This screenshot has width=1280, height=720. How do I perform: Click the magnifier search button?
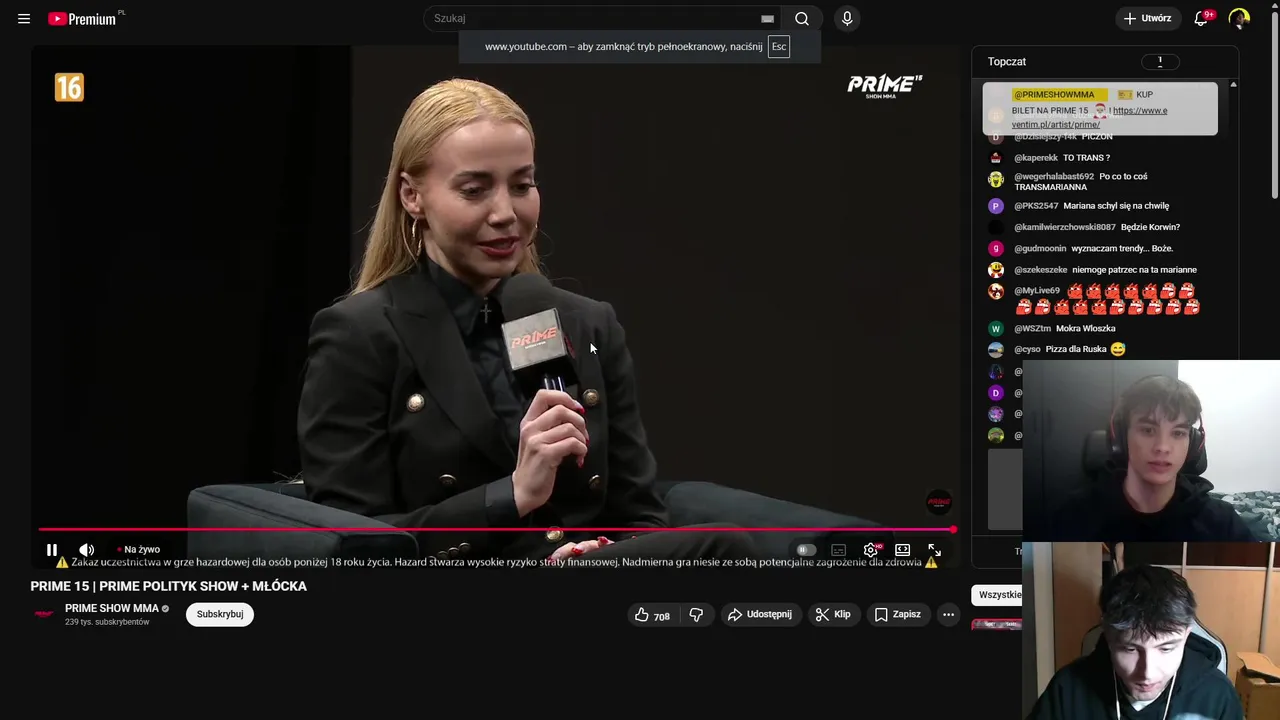(802, 18)
